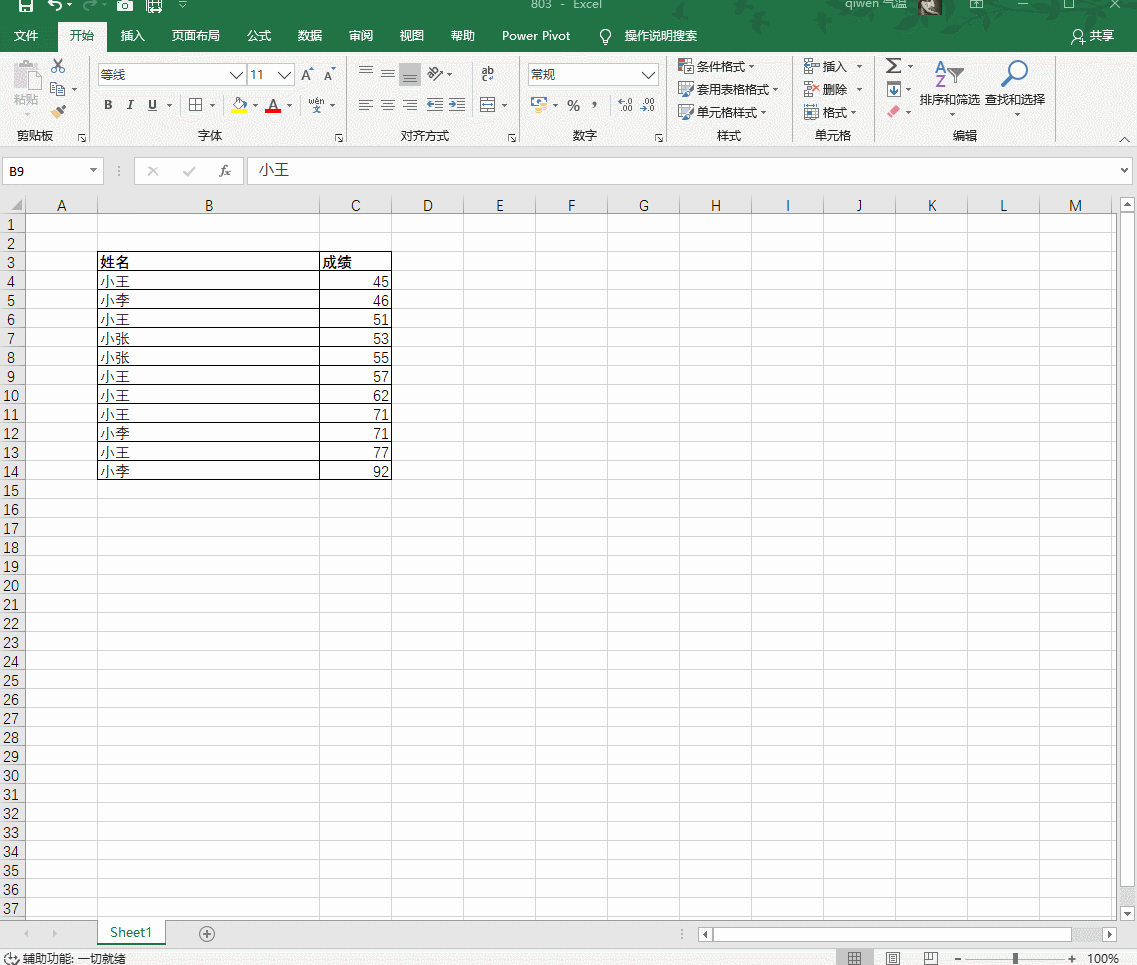Click the decrease indent icon

click(x=434, y=105)
